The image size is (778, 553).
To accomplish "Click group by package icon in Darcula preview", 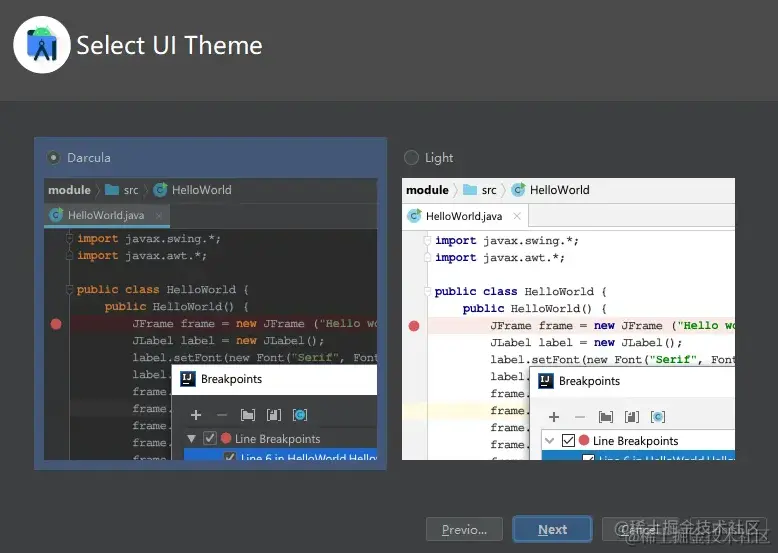I will [248, 415].
